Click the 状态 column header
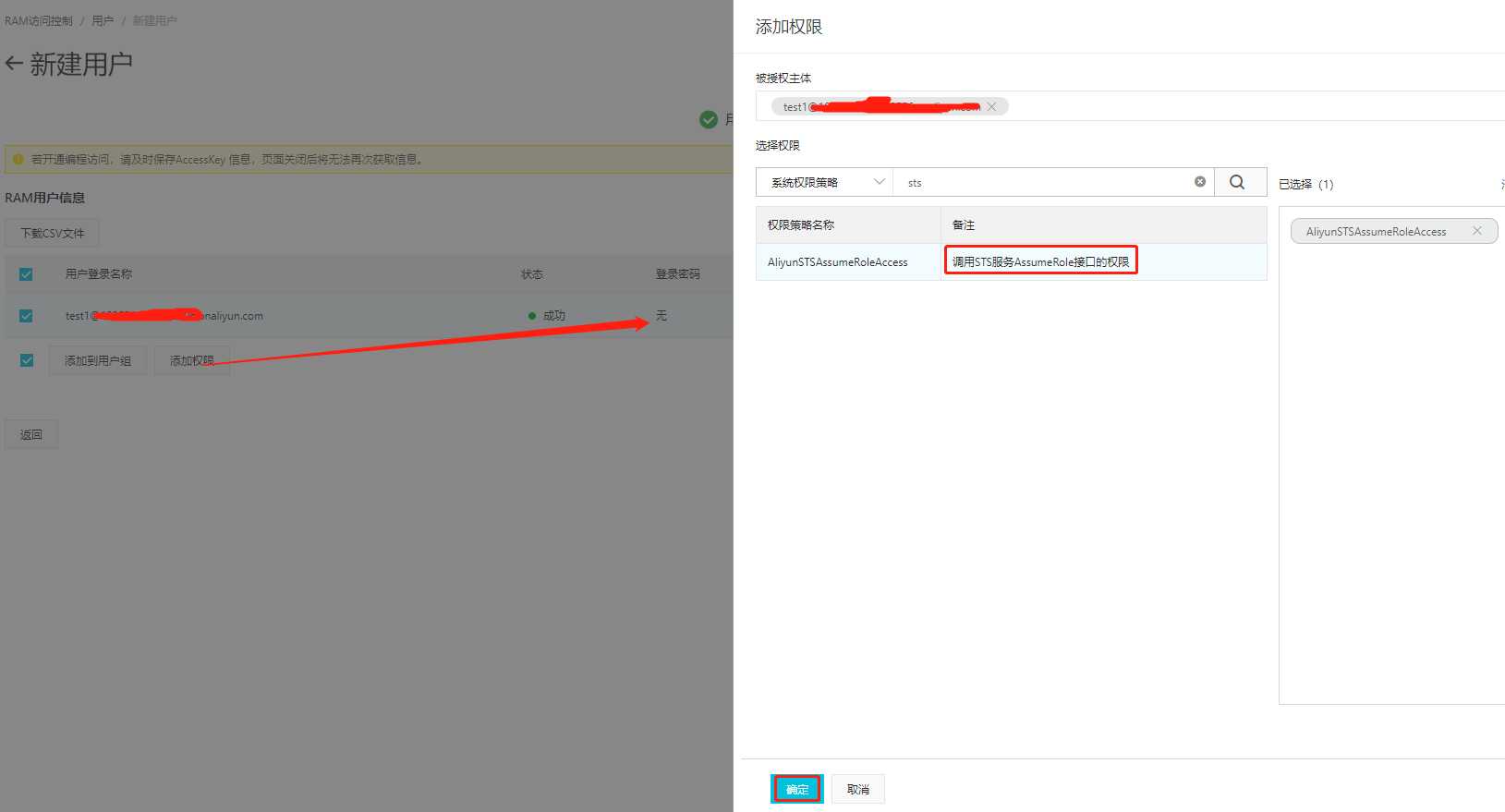Viewport: 1505px width, 812px height. 532,274
